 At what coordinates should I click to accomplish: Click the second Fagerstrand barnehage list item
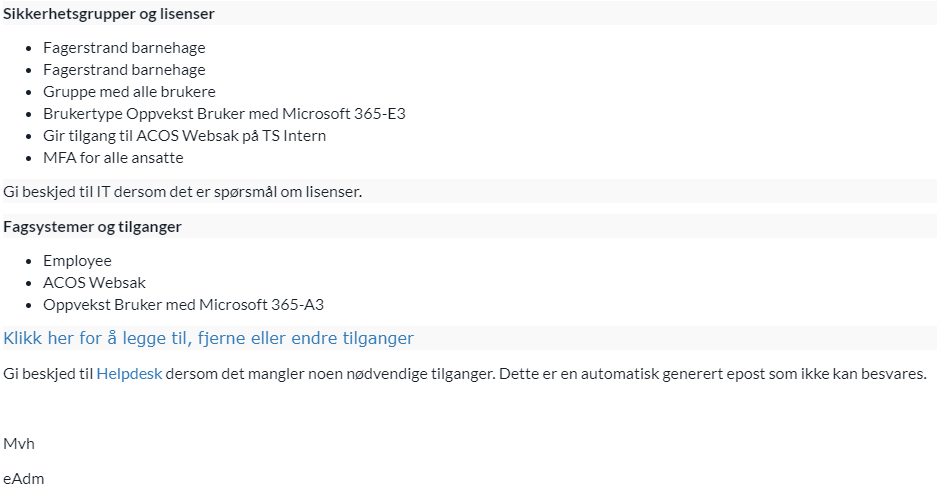124,70
